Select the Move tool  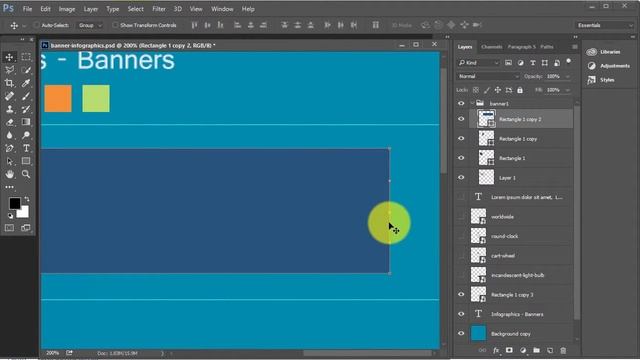[x=9, y=57]
